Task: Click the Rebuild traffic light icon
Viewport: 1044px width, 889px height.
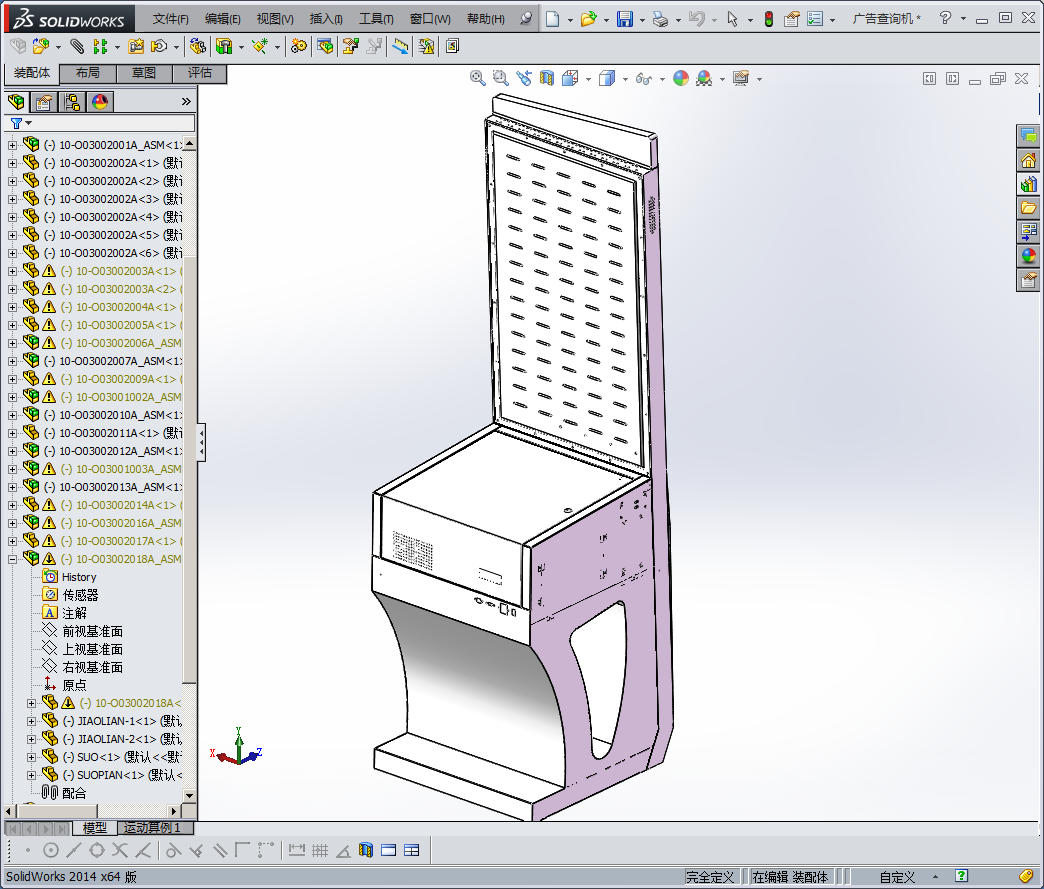Action: [x=768, y=19]
